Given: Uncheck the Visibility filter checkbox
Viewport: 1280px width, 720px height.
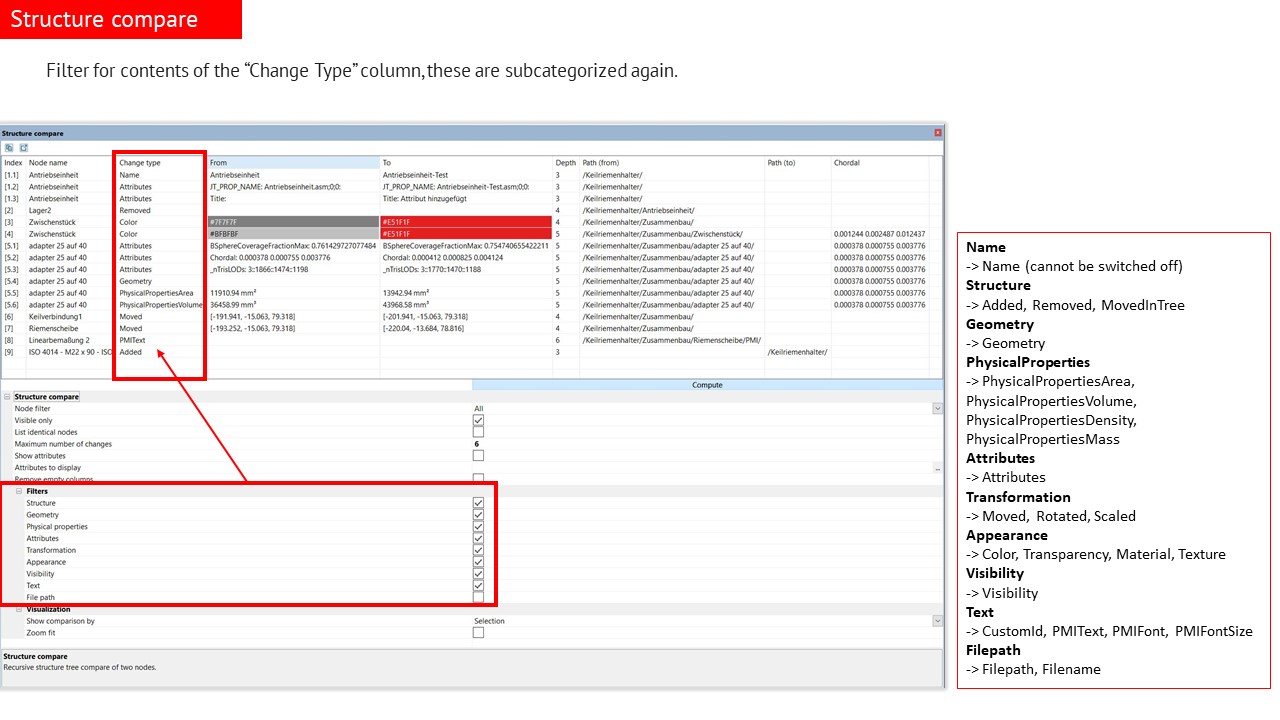Looking at the screenshot, I should pos(478,574).
